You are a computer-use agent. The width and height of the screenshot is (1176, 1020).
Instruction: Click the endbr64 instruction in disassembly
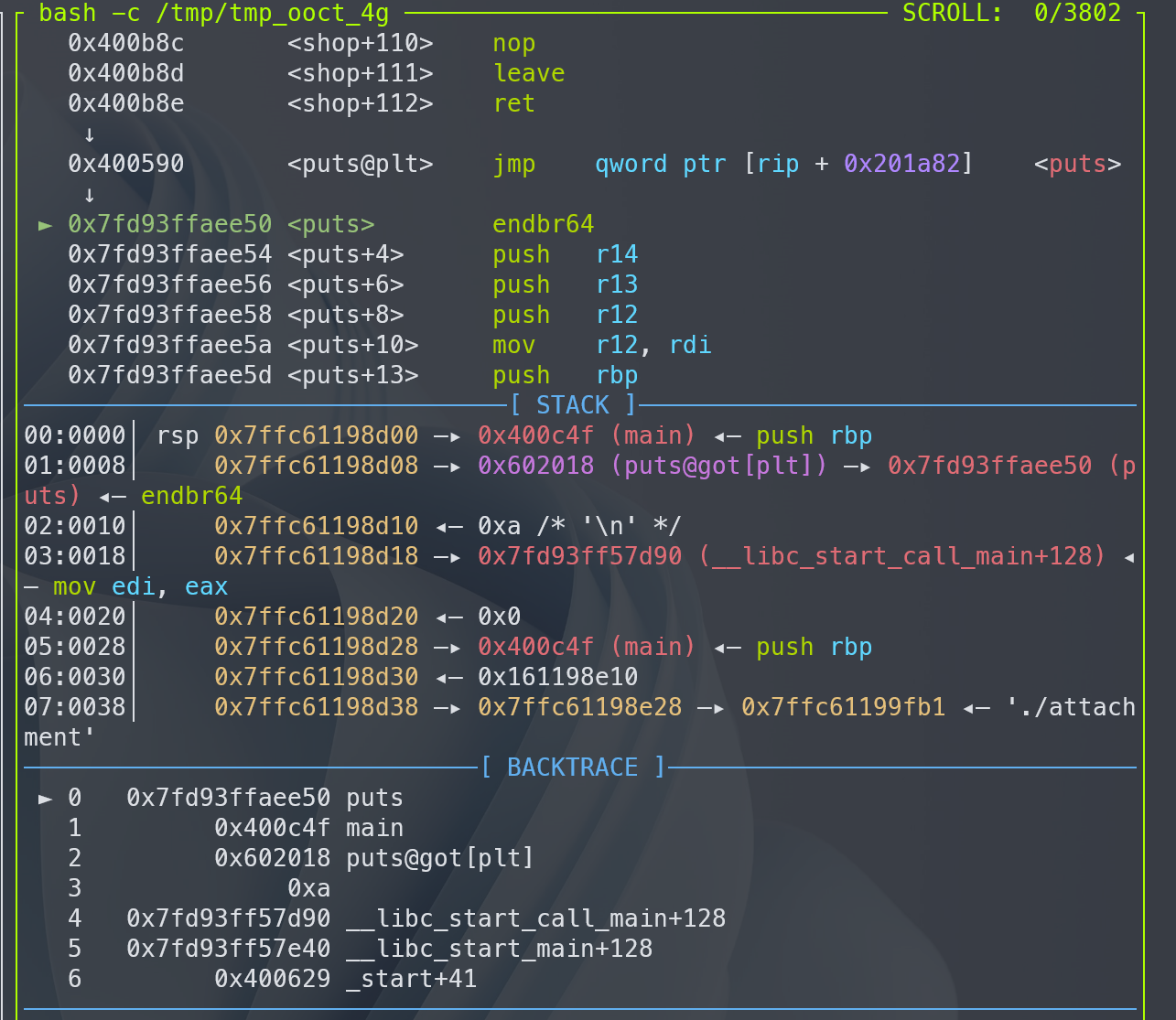coord(544,224)
